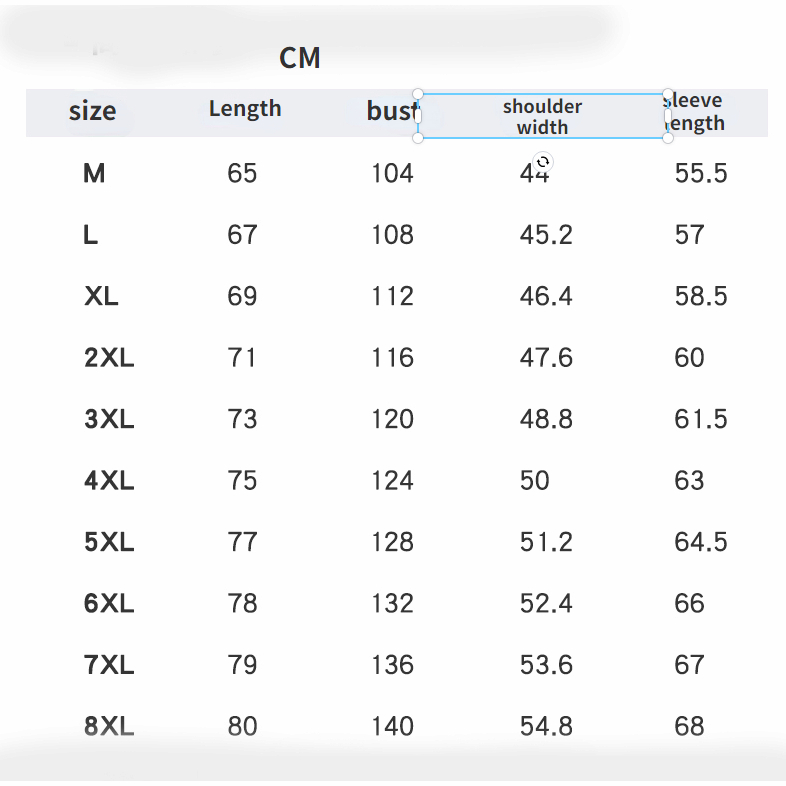Click the "XL" size row label
The height and width of the screenshot is (786, 786).
point(101,297)
